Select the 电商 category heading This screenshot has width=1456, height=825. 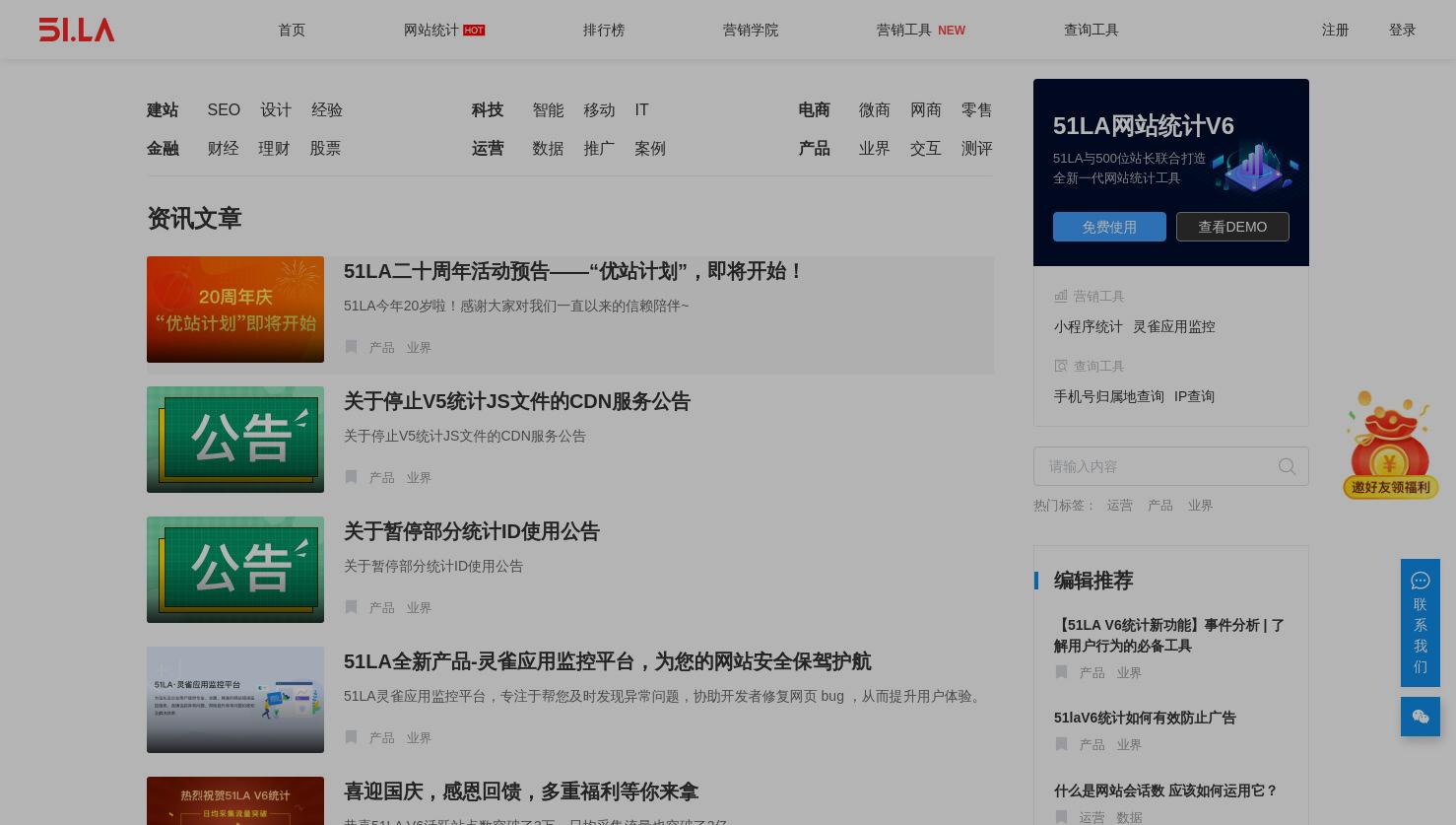pyautogui.click(x=815, y=109)
